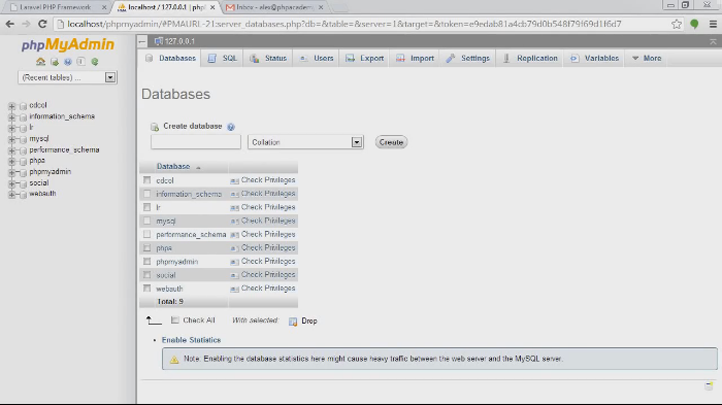
Task: Open the Settings tab
Action: [468, 58]
